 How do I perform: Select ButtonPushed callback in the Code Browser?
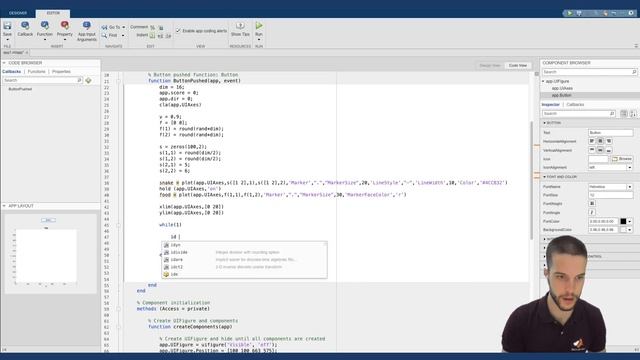(20, 89)
